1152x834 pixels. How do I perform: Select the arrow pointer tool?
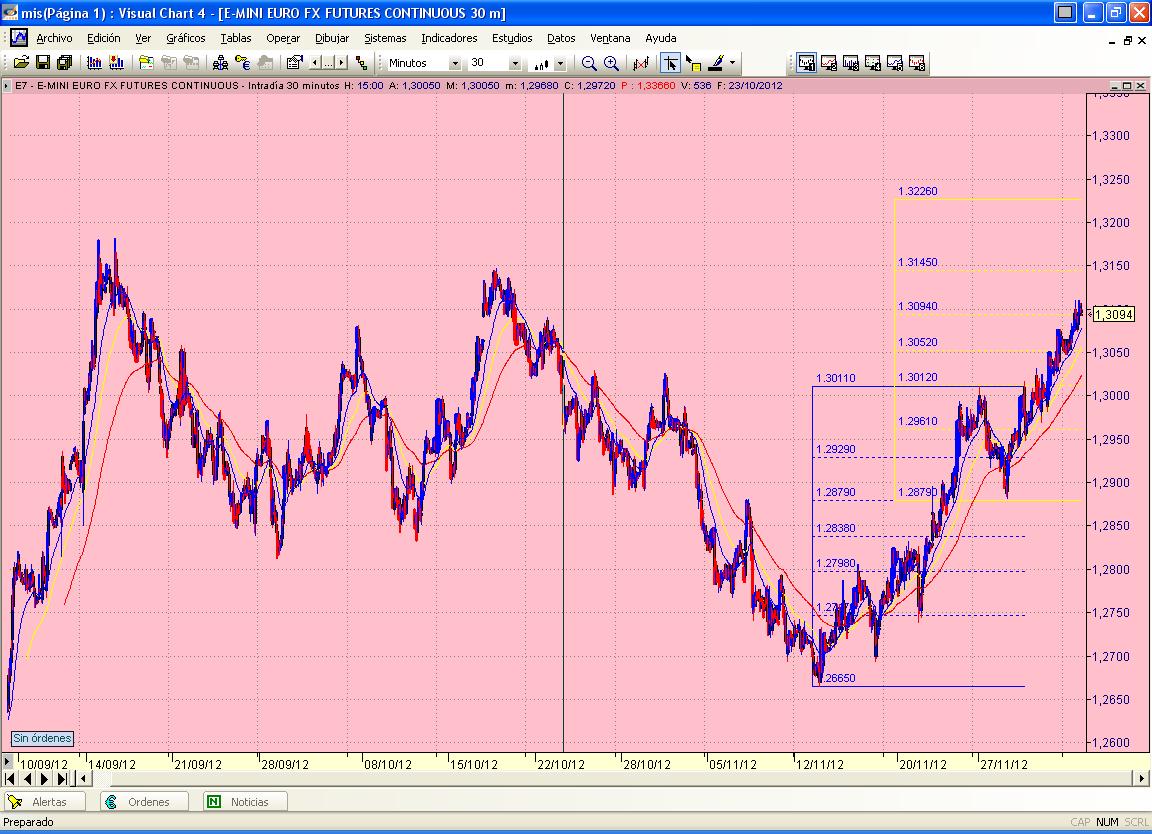click(670, 63)
